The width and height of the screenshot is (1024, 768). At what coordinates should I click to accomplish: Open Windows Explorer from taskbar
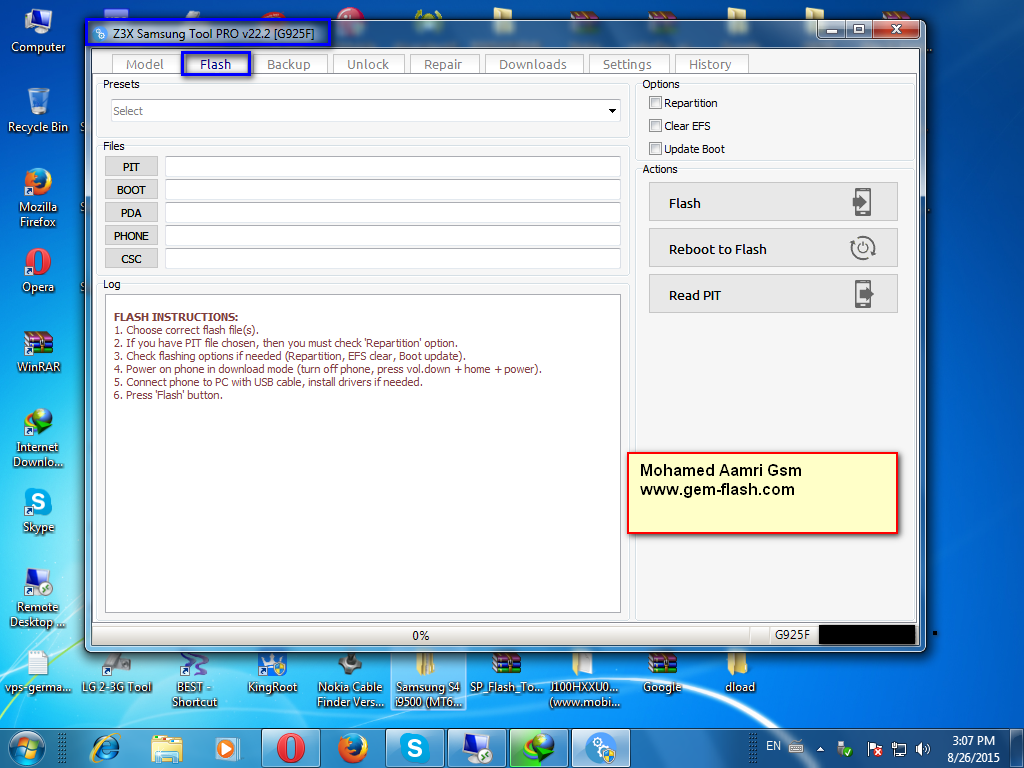click(x=167, y=748)
